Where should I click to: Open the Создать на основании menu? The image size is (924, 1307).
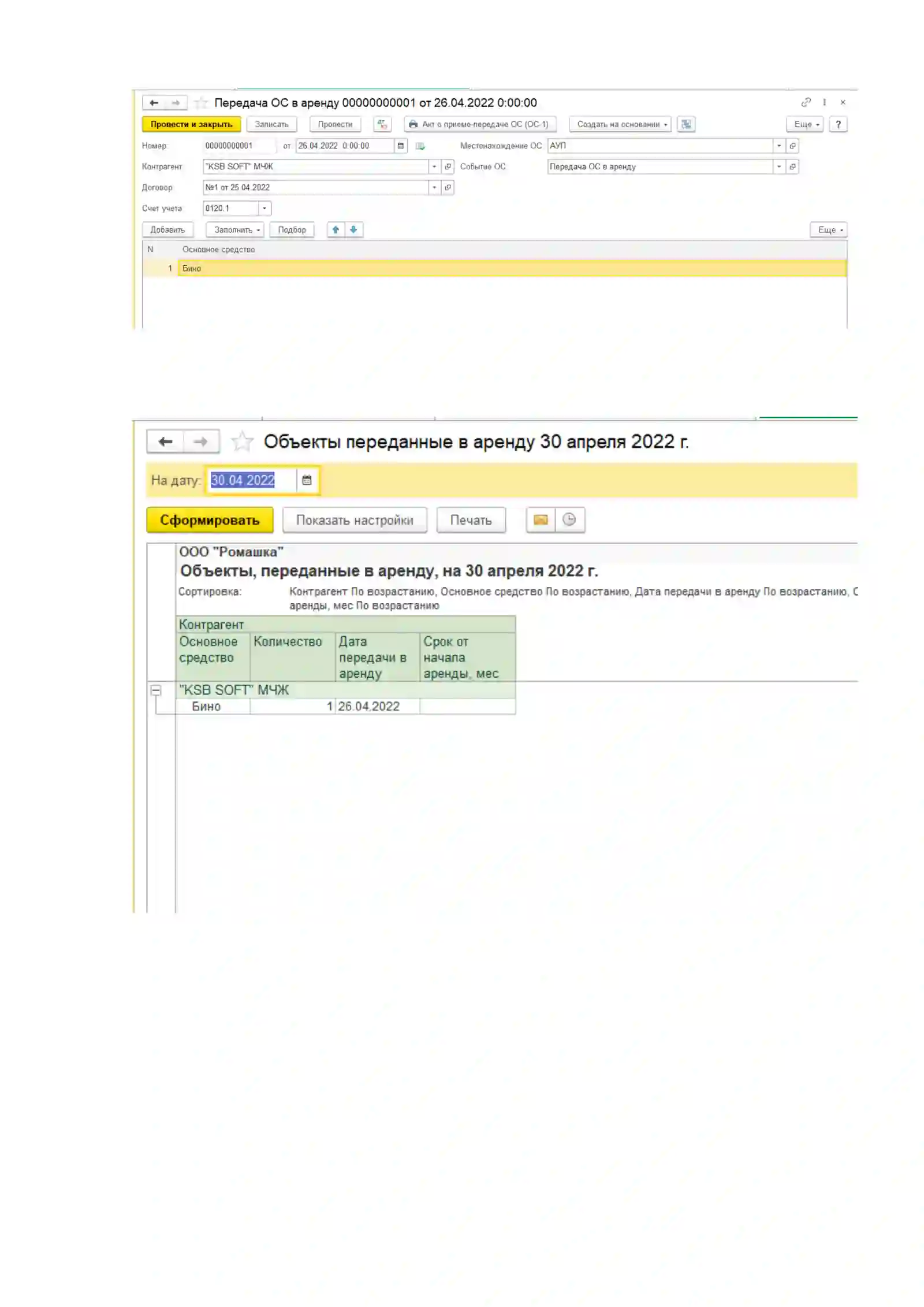point(620,124)
